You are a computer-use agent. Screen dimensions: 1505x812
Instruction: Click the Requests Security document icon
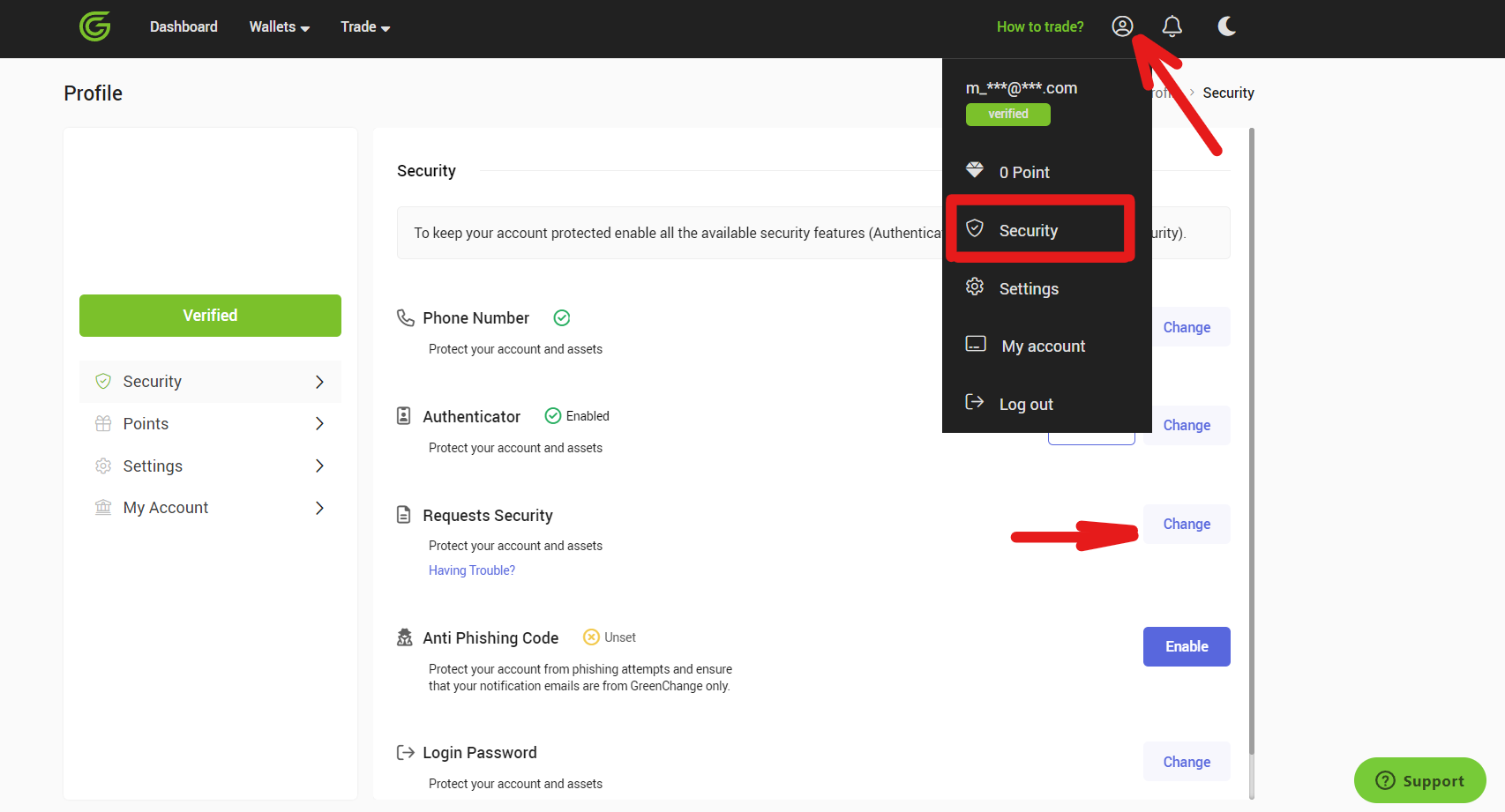click(x=404, y=515)
